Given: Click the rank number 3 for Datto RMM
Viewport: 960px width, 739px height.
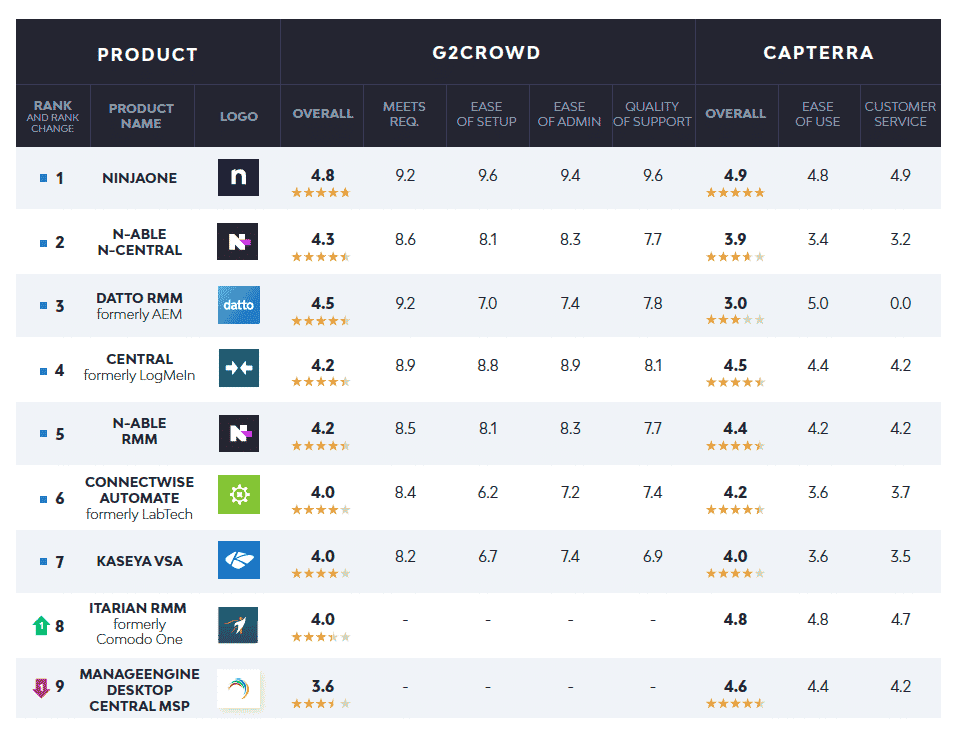Looking at the screenshot, I should (59, 306).
